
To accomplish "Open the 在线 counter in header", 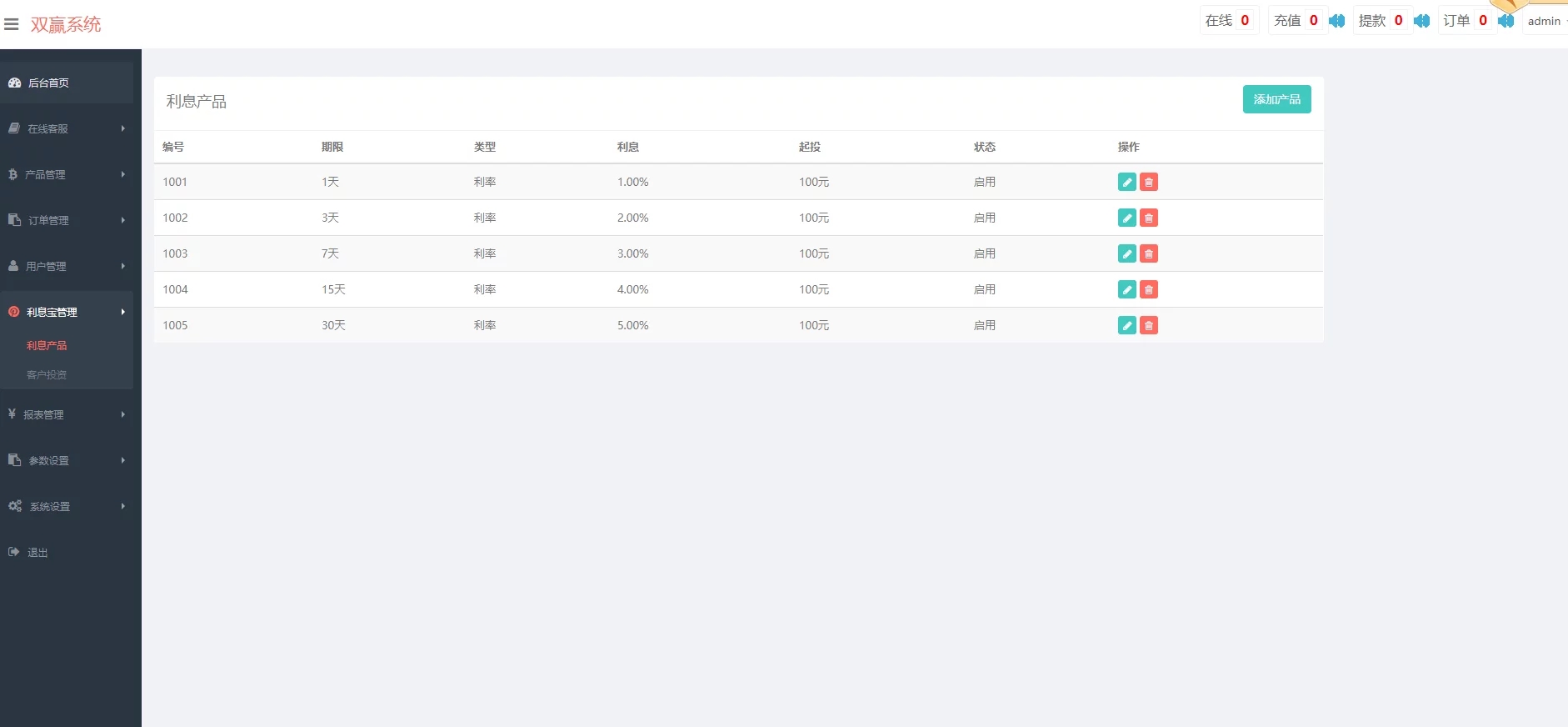I will tap(1227, 21).
